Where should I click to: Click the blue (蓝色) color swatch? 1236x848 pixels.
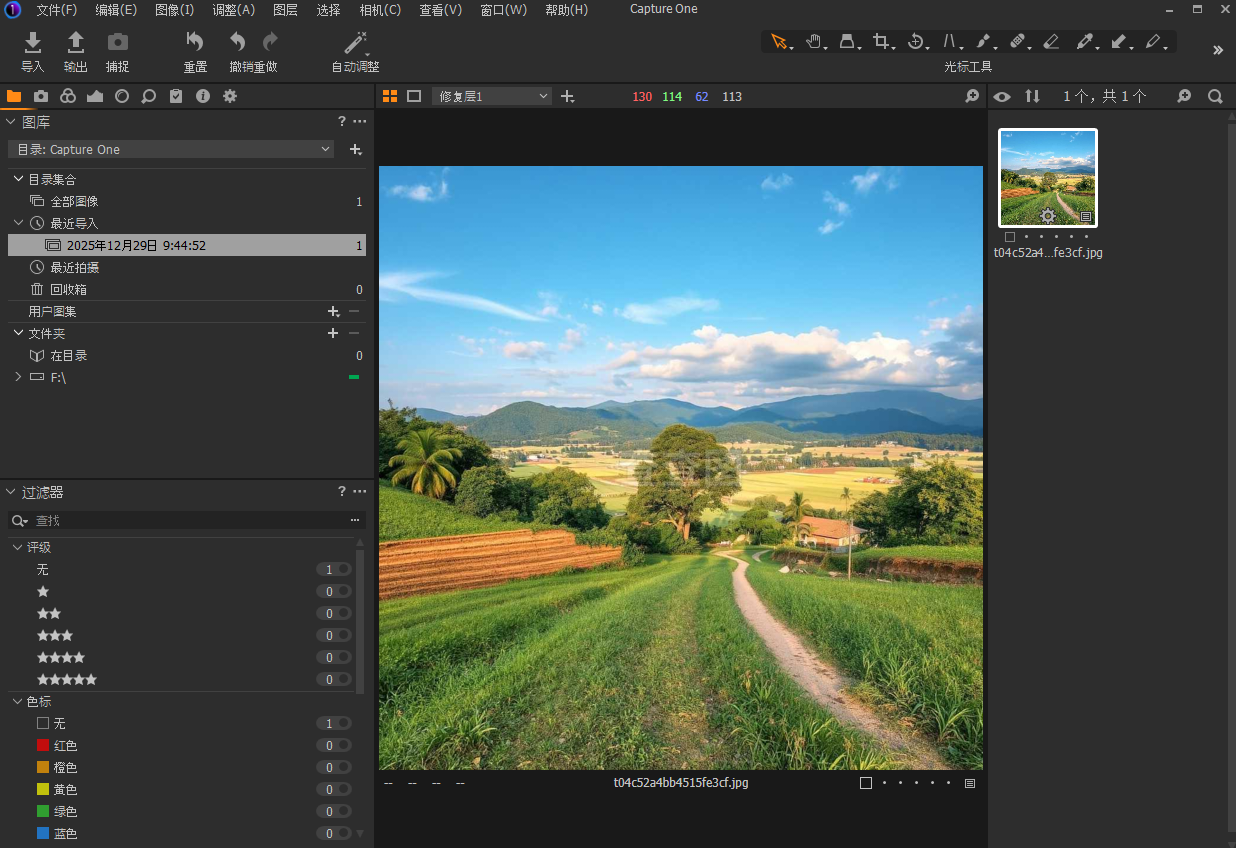pos(43,833)
